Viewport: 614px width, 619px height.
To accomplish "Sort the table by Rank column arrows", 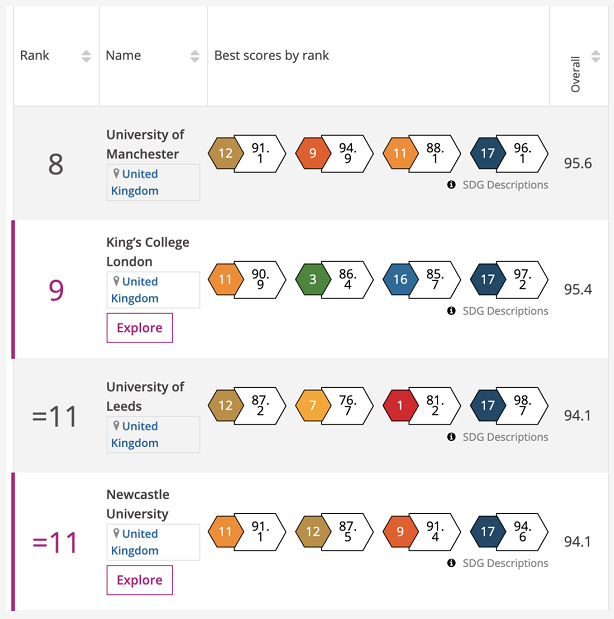I will (x=86, y=56).
